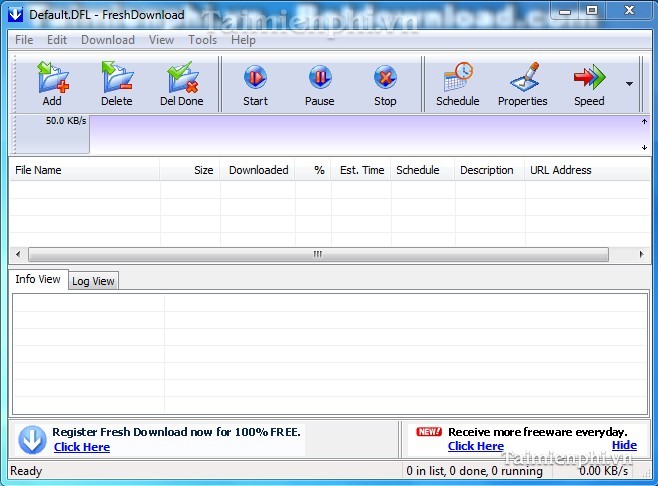
Task: Click the speed graph down arrow
Action: click(644, 147)
